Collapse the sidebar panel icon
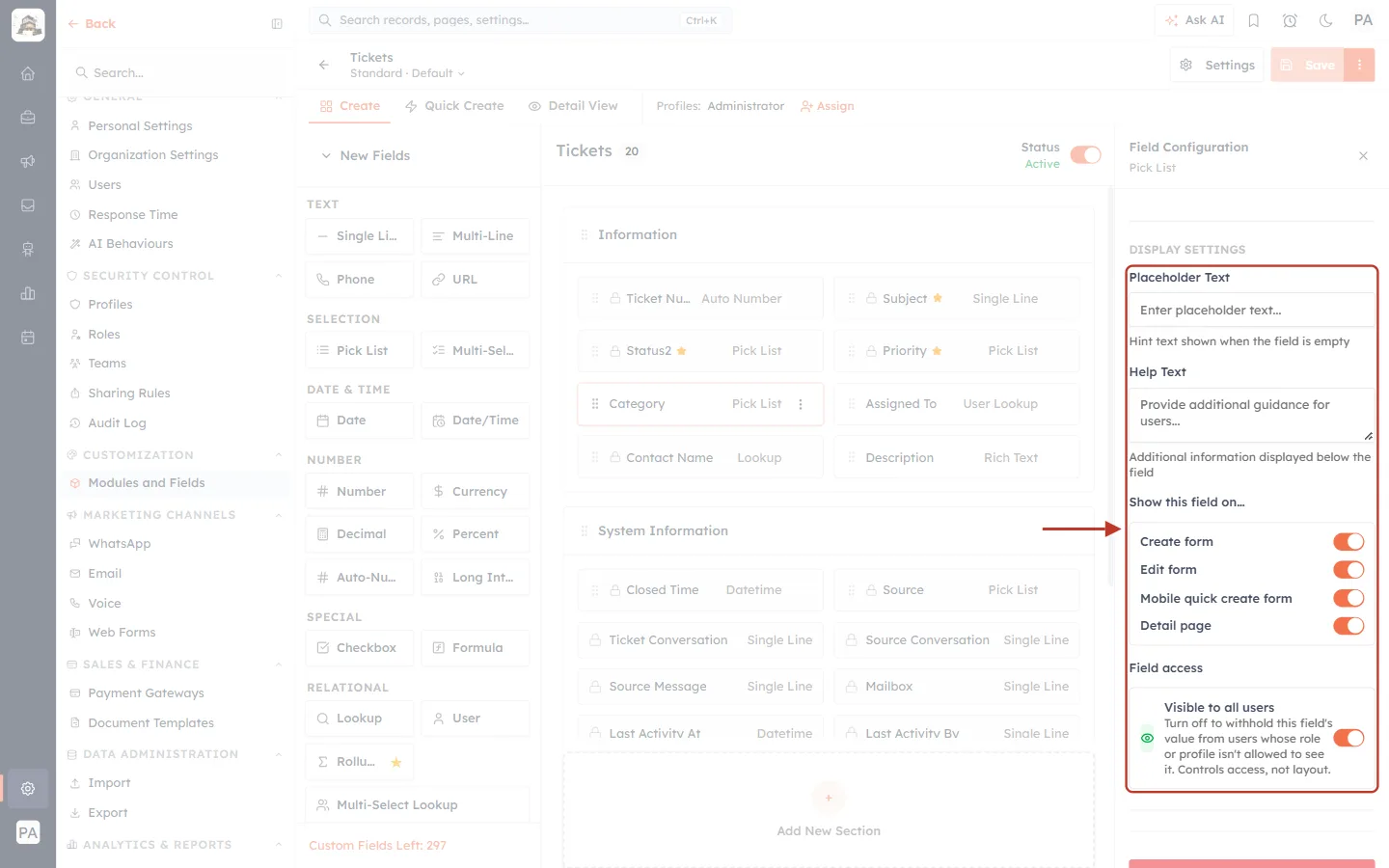 click(x=277, y=24)
